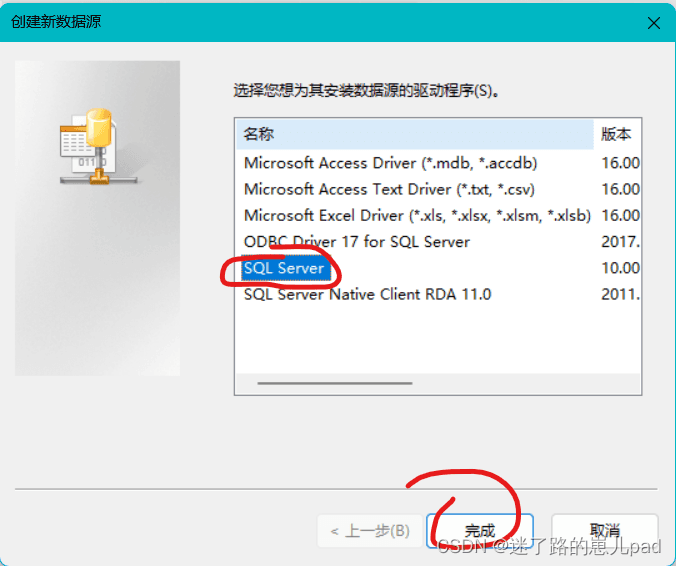Image resolution: width=676 pixels, height=566 pixels.
Task: Click the 取消 button
Action: (604, 530)
